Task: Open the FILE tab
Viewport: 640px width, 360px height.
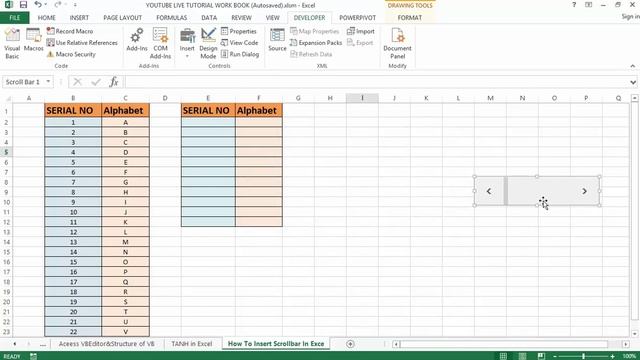Action: coord(15,18)
